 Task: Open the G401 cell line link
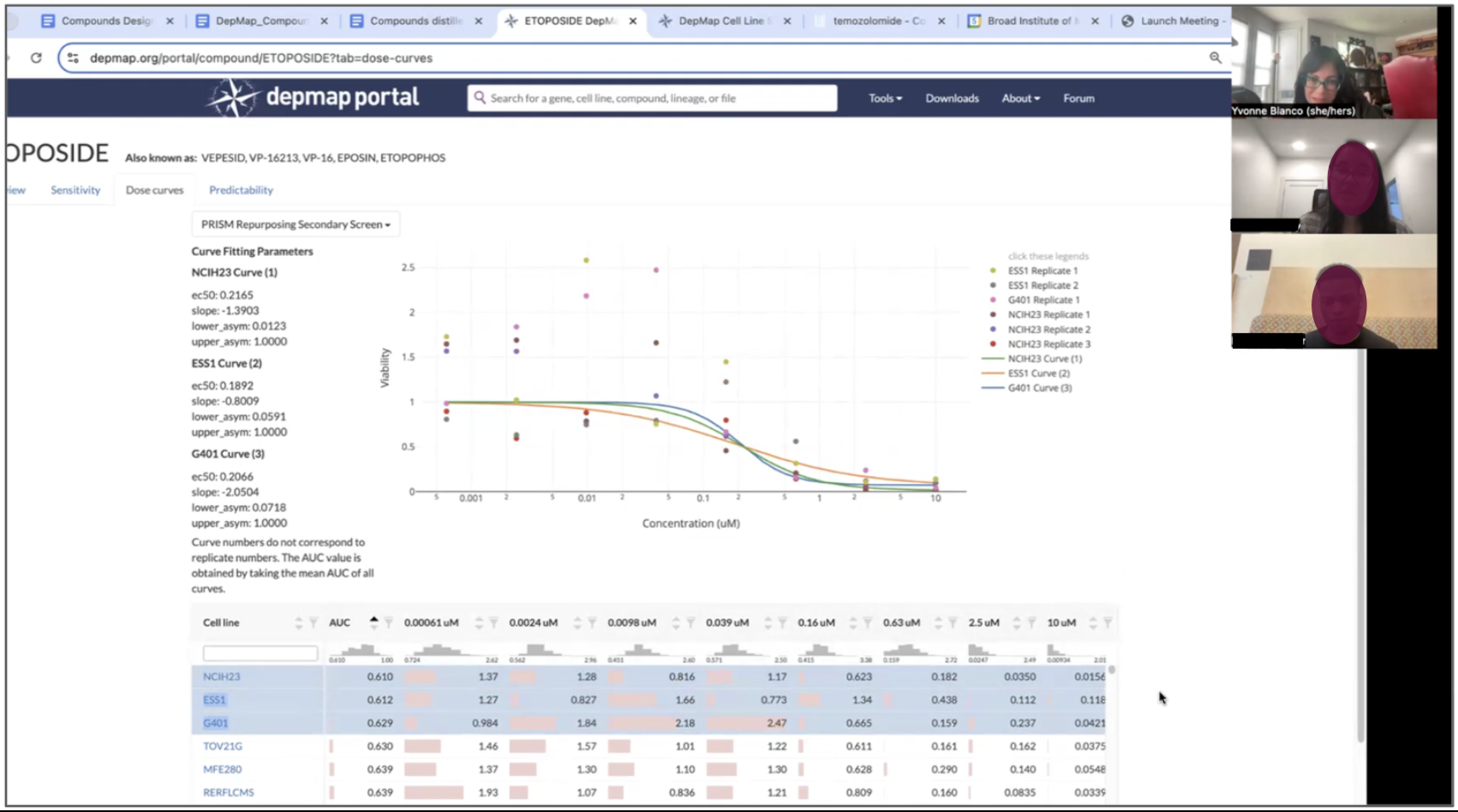(216, 723)
